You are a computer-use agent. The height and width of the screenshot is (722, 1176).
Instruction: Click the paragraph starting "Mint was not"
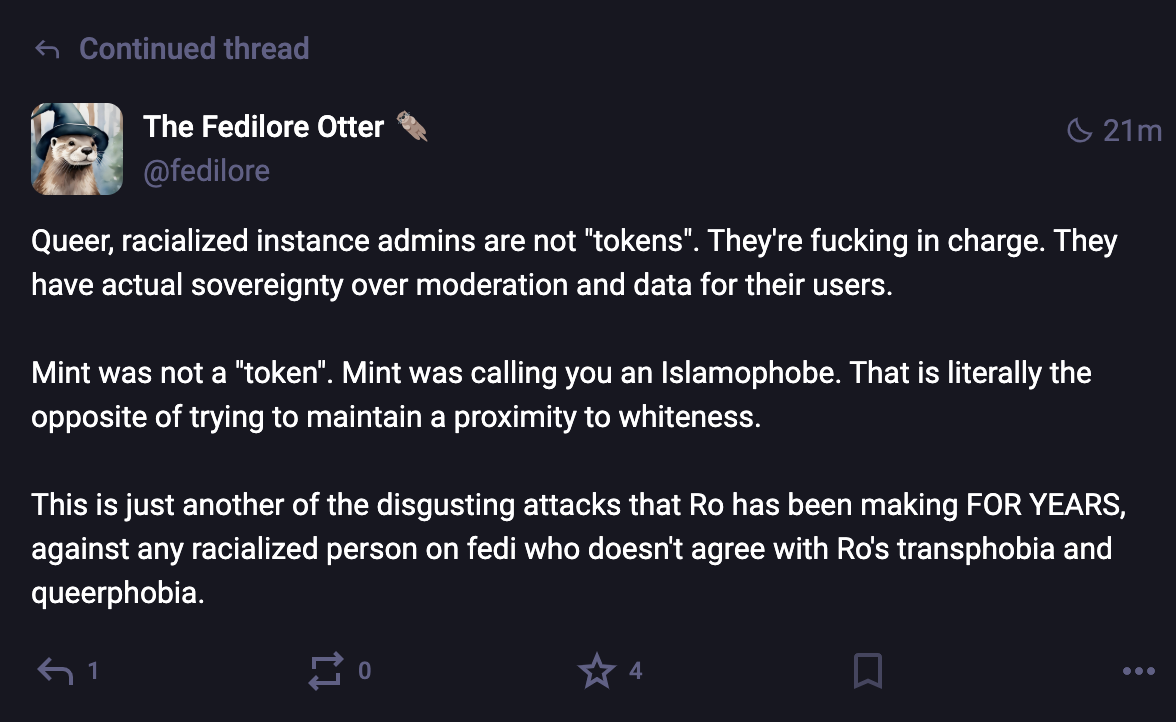(560, 395)
